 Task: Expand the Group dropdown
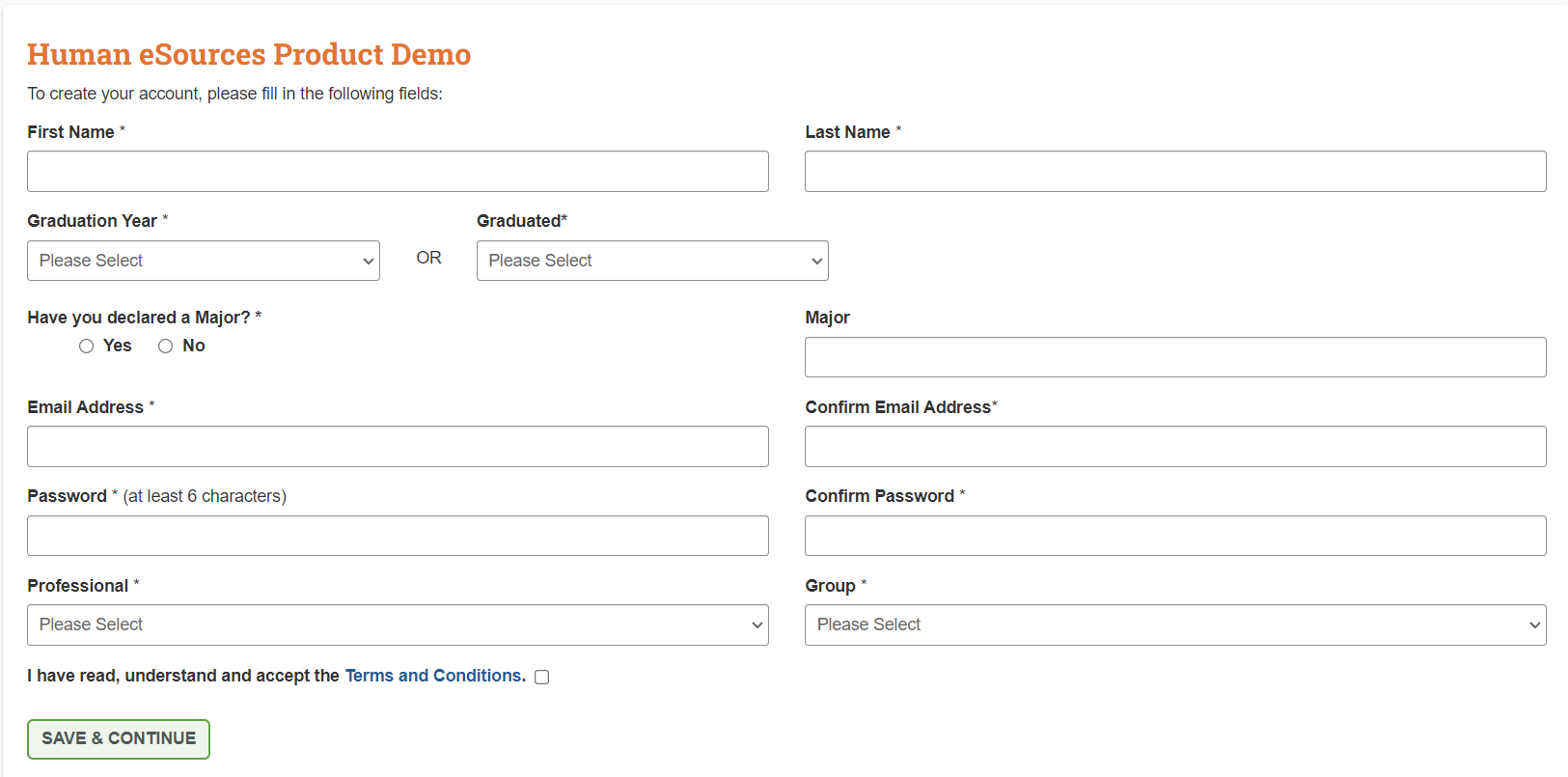[1175, 624]
